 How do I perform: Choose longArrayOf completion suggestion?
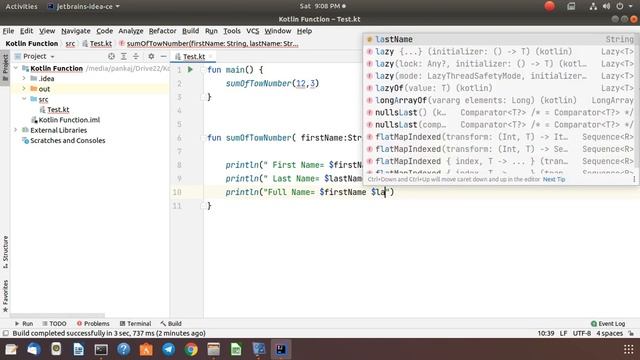click(x=500, y=100)
